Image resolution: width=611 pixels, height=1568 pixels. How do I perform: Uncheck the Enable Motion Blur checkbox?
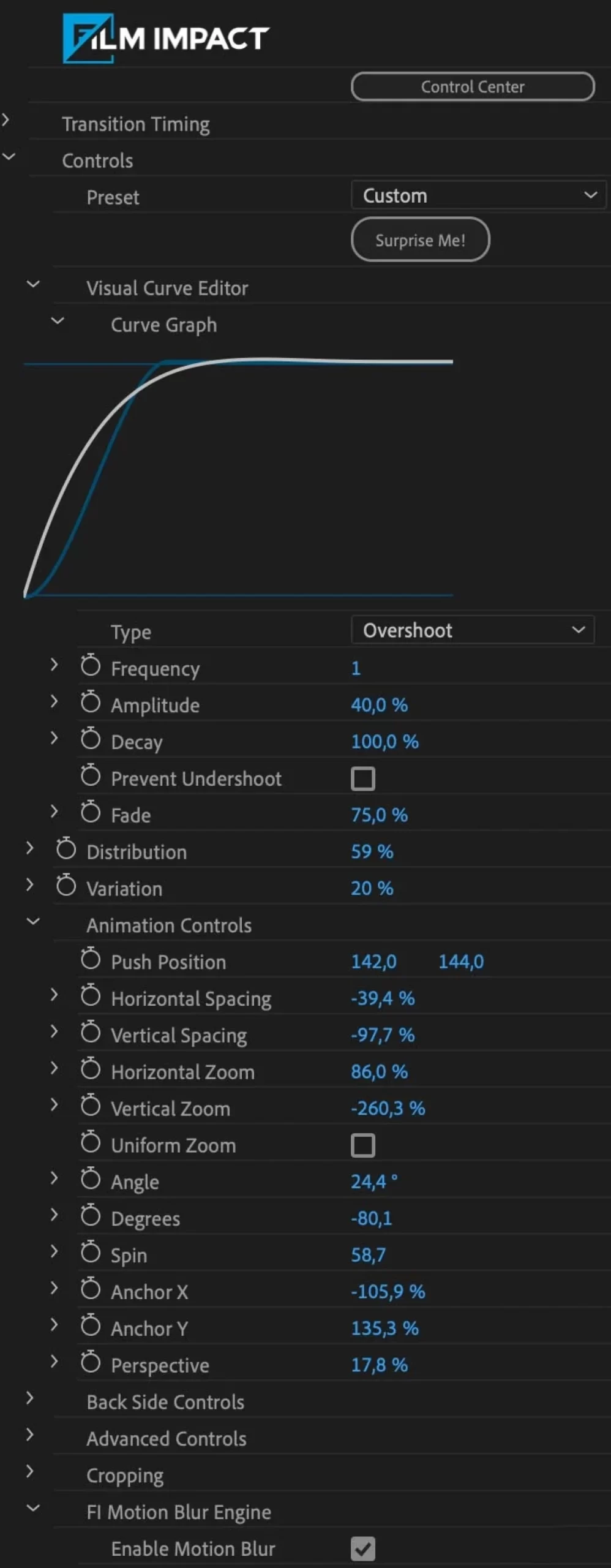click(x=362, y=1549)
